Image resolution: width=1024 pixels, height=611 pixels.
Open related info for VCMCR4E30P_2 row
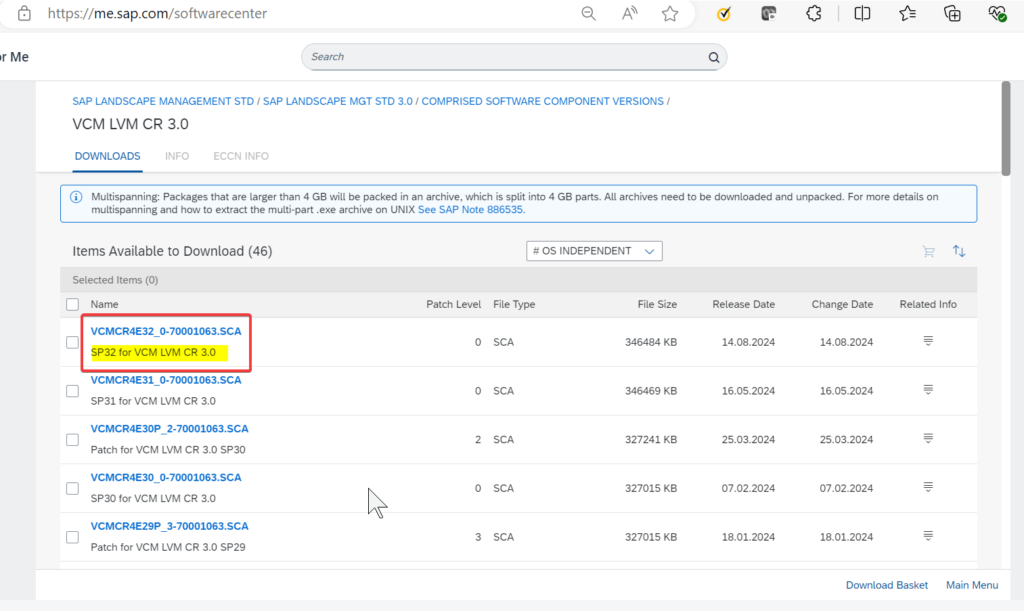(x=928, y=438)
